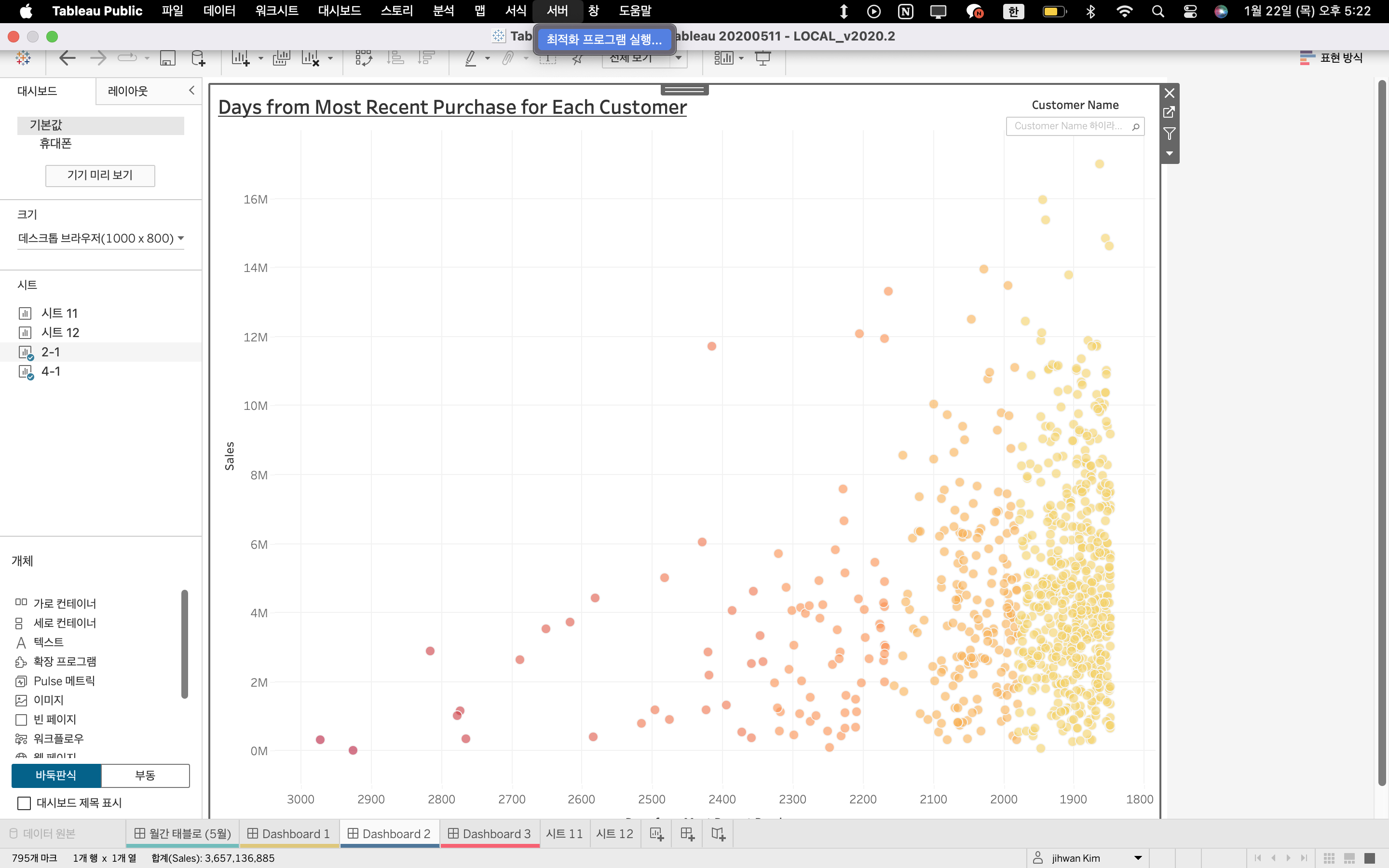1389x868 pixels.
Task: Expand the jihwan Kim user dropdown
Action: [x=1138, y=858]
